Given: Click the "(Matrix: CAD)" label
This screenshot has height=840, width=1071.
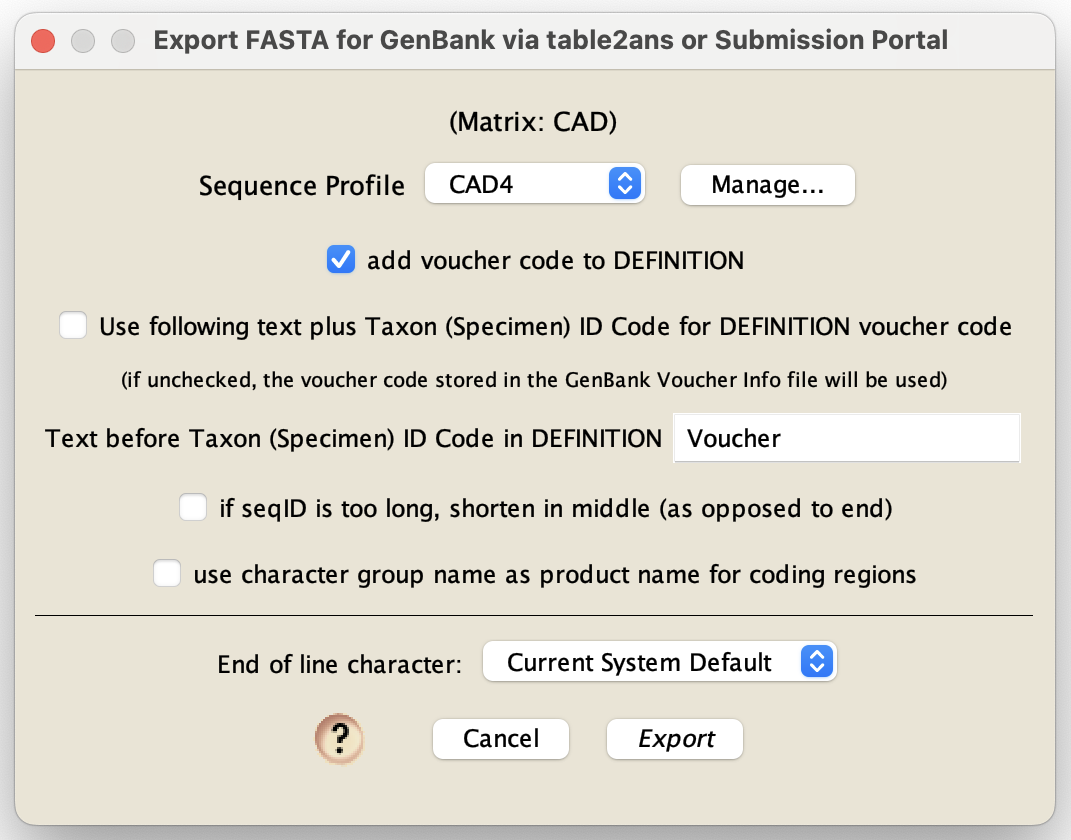Looking at the screenshot, I should [x=531, y=121].
